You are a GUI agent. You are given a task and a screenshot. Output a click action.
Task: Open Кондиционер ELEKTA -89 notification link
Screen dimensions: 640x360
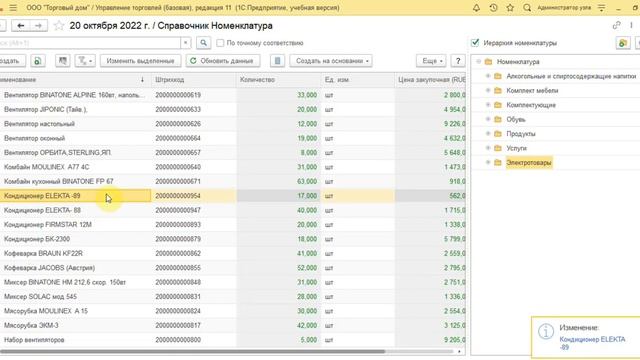(591, 343)
